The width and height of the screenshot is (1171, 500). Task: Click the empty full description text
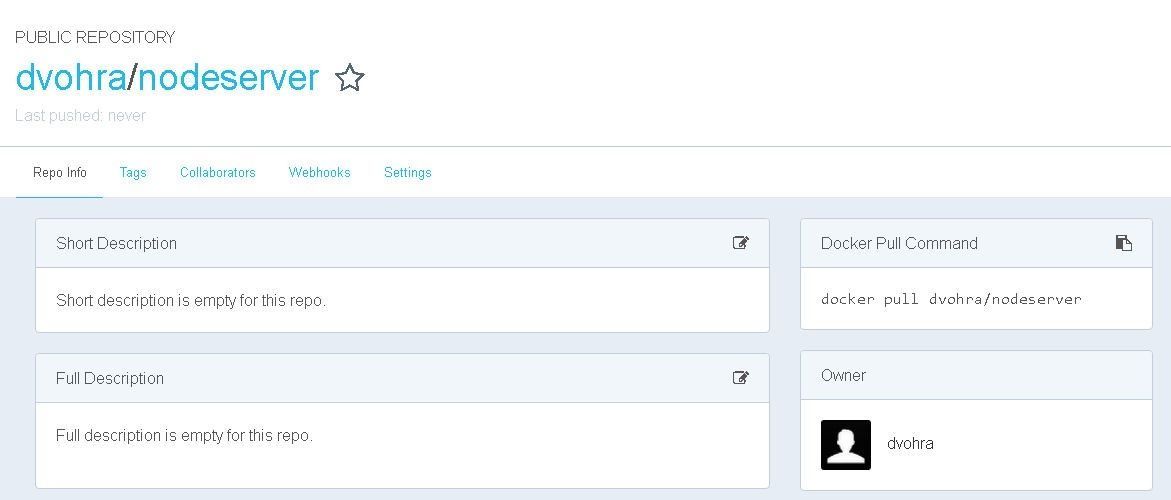point(184,435)
